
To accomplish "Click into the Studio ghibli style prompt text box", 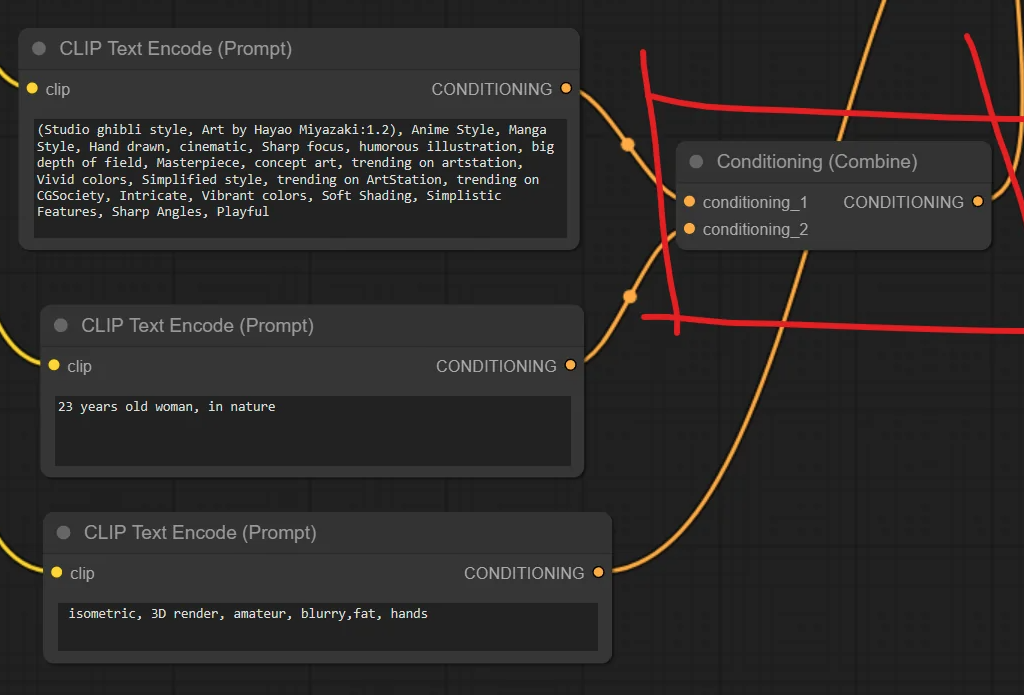I will coord(300,178).
